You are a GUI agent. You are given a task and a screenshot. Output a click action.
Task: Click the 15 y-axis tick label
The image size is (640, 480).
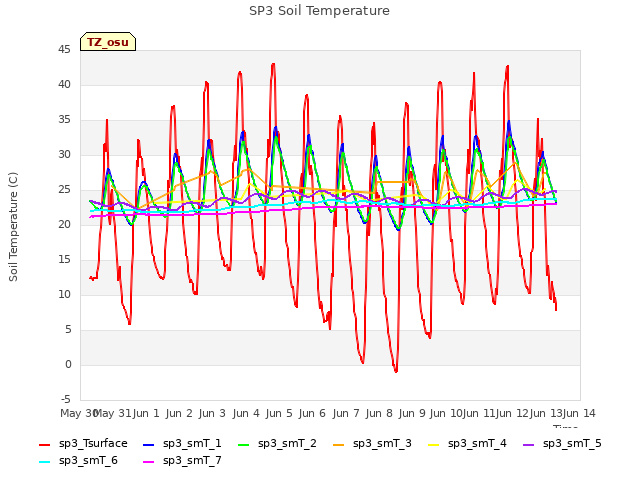point(64,260)
